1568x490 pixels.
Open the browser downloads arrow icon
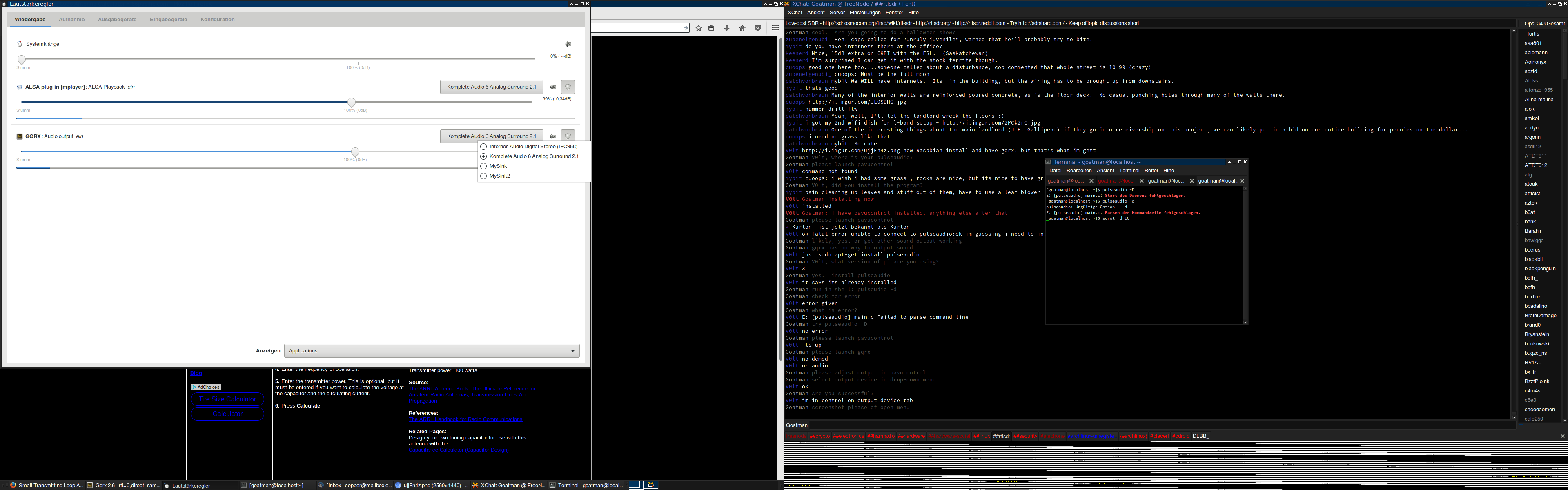coord(727,28)
